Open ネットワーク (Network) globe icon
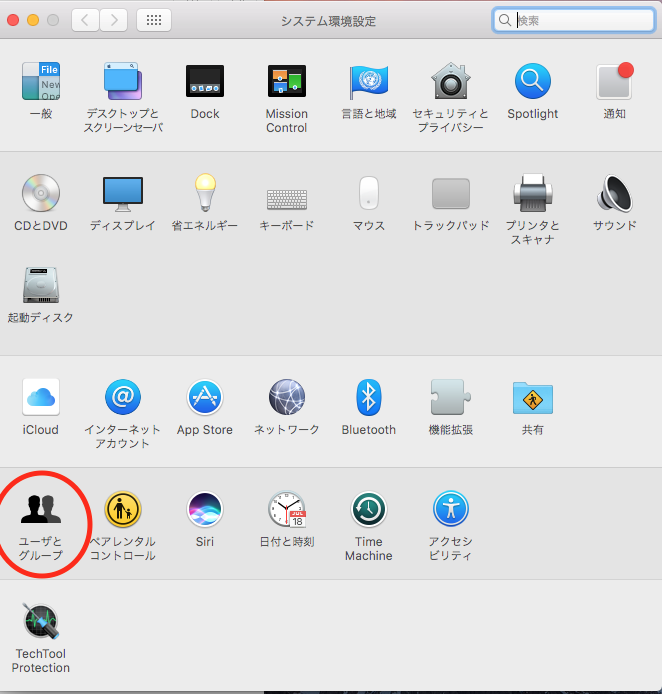This screenshot has width=662, height=694. tap(287, 397)
